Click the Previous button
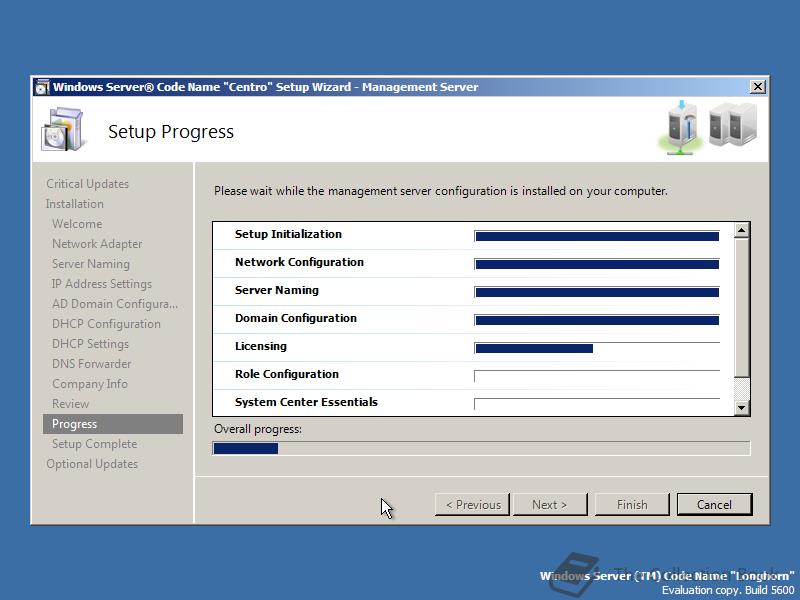The height and width of the screenshot is (600, 800). click(472, 505)
